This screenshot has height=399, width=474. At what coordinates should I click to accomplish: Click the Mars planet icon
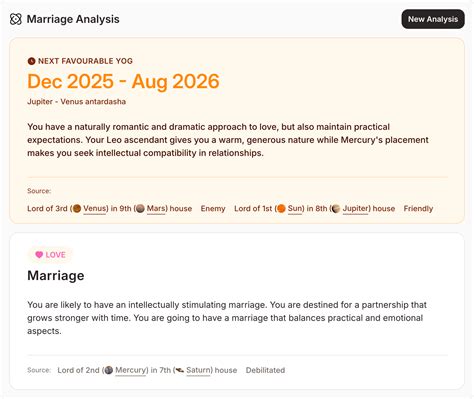click(x=140, y=209)
